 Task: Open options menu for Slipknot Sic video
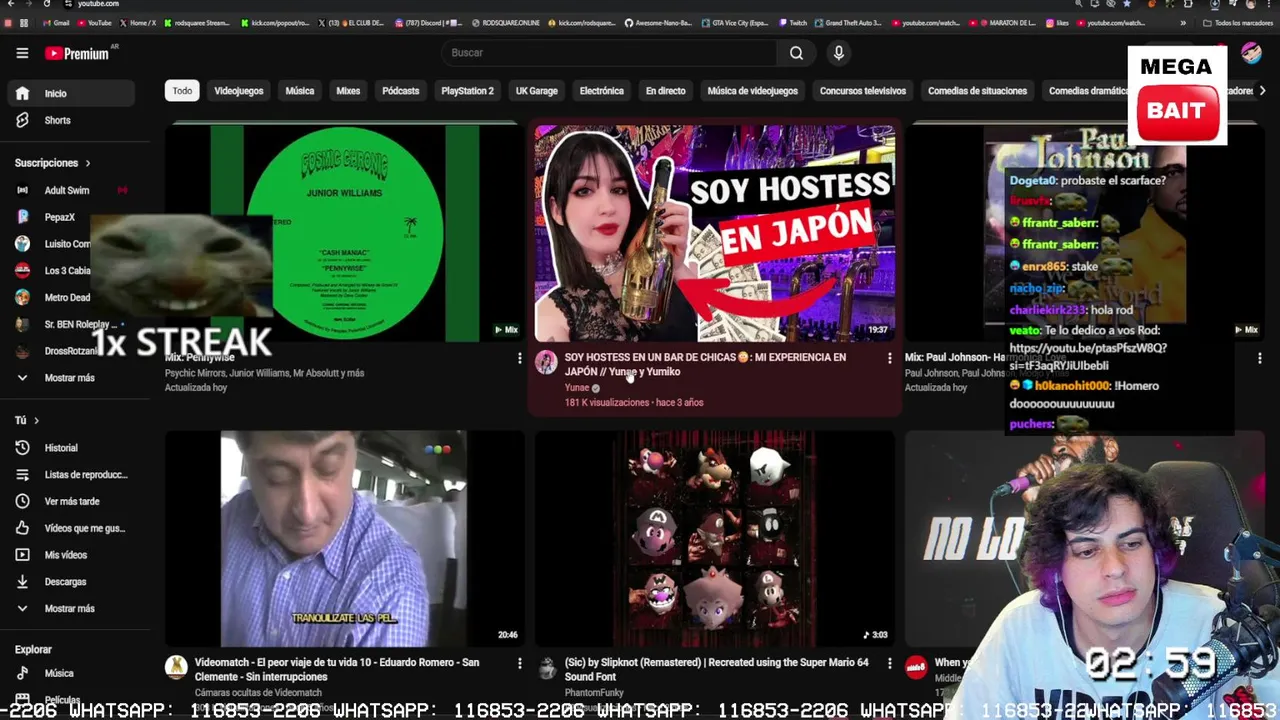[x=889, y=663]
